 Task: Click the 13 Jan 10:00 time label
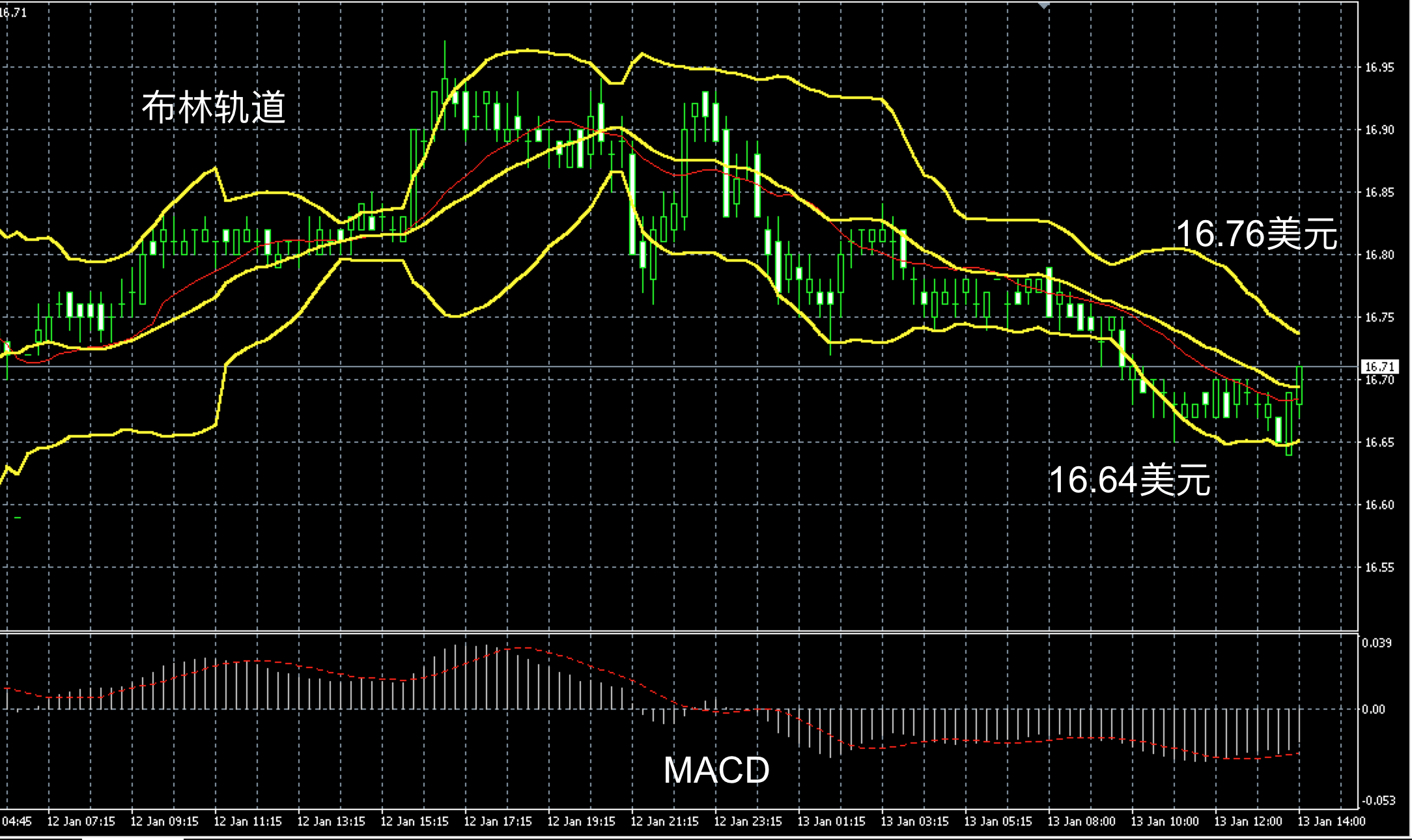click(x=1165, y=822)
